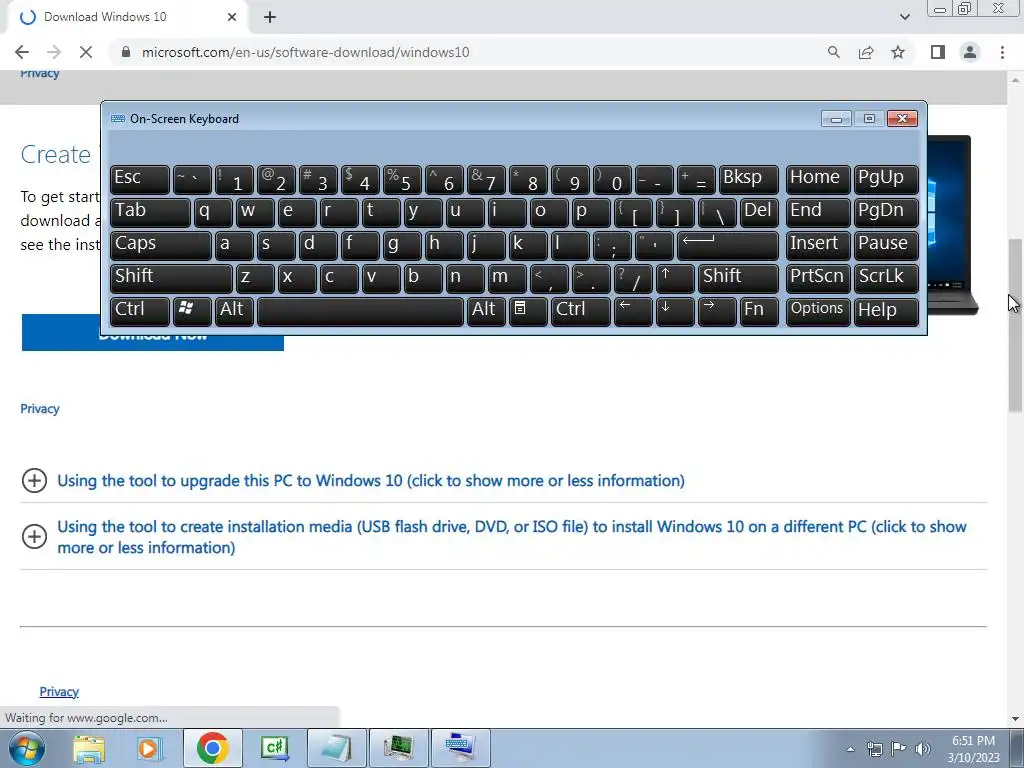
Task: Open Windows Media Player from taskbar
Action: [x=150, y=748]
